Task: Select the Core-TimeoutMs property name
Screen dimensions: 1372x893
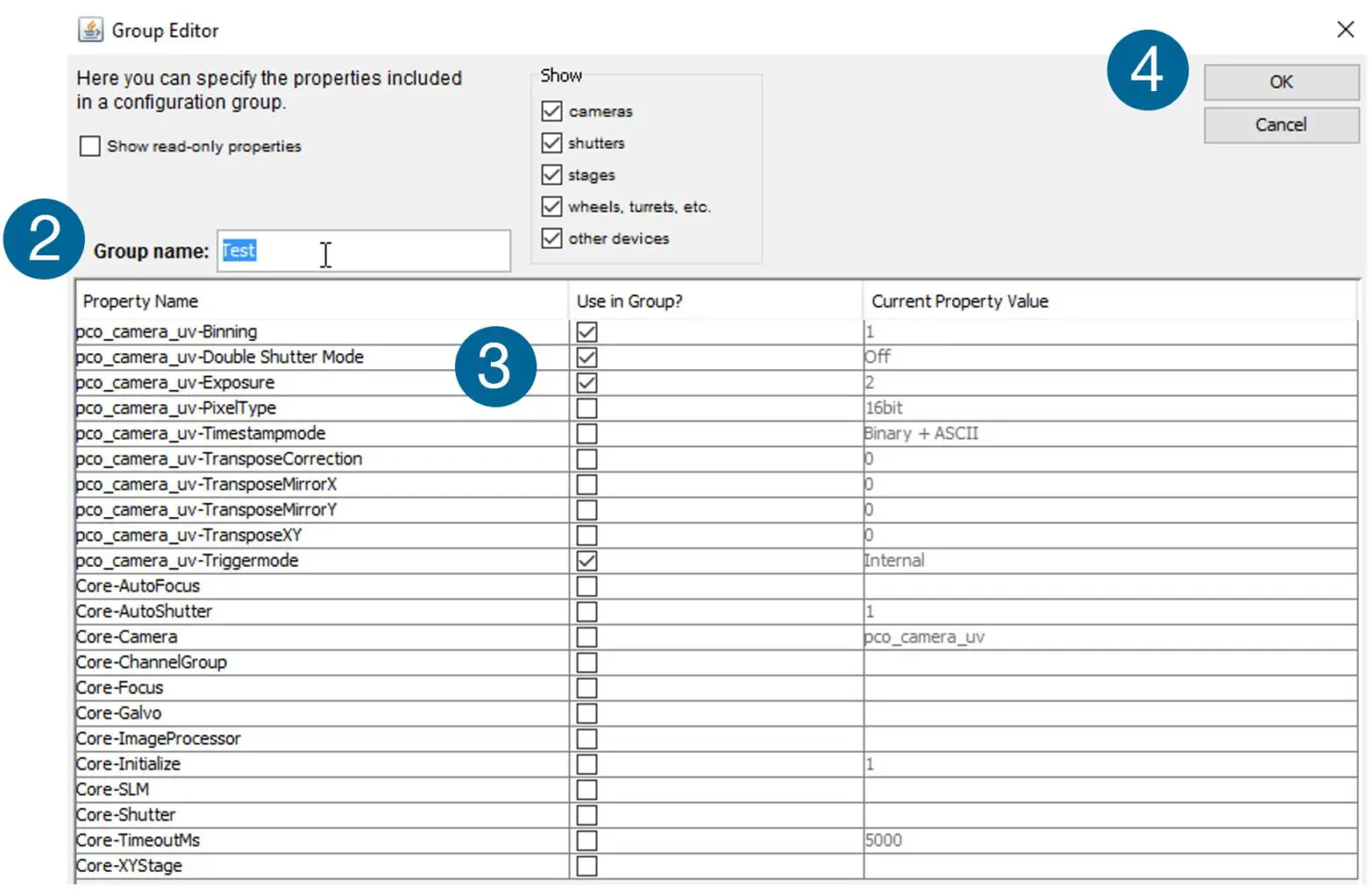Action: point(138,840)
